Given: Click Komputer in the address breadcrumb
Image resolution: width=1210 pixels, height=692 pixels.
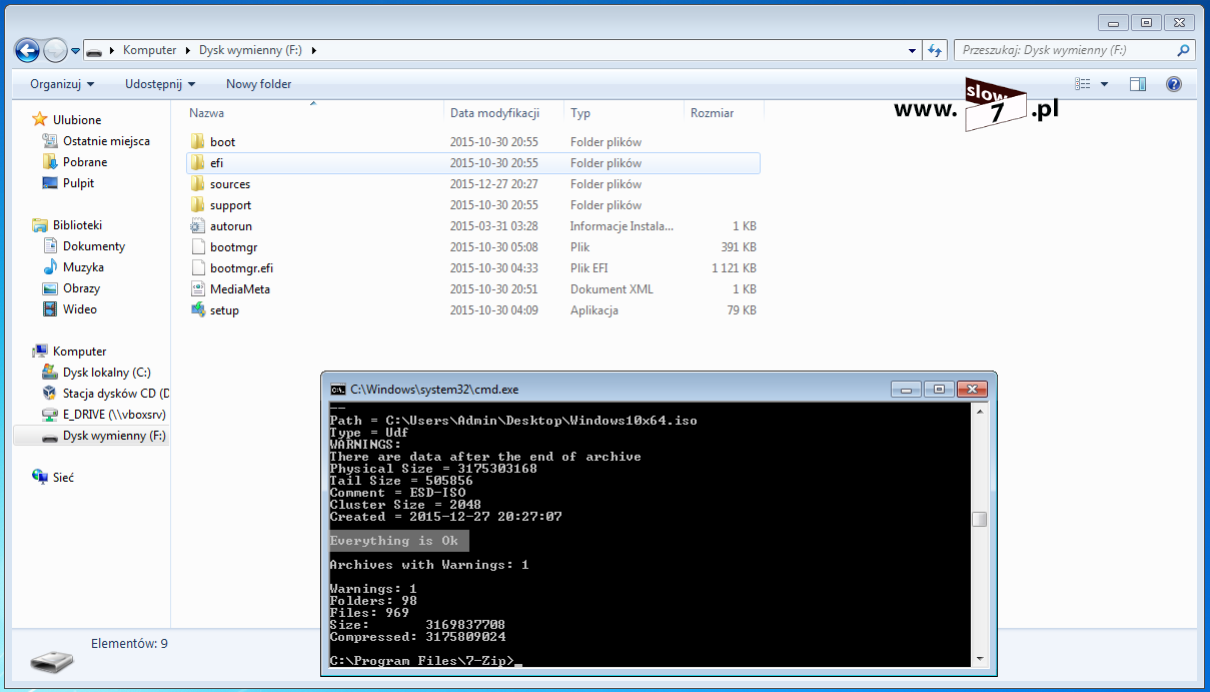Looking at the screenshot, I should coord(149,50).
